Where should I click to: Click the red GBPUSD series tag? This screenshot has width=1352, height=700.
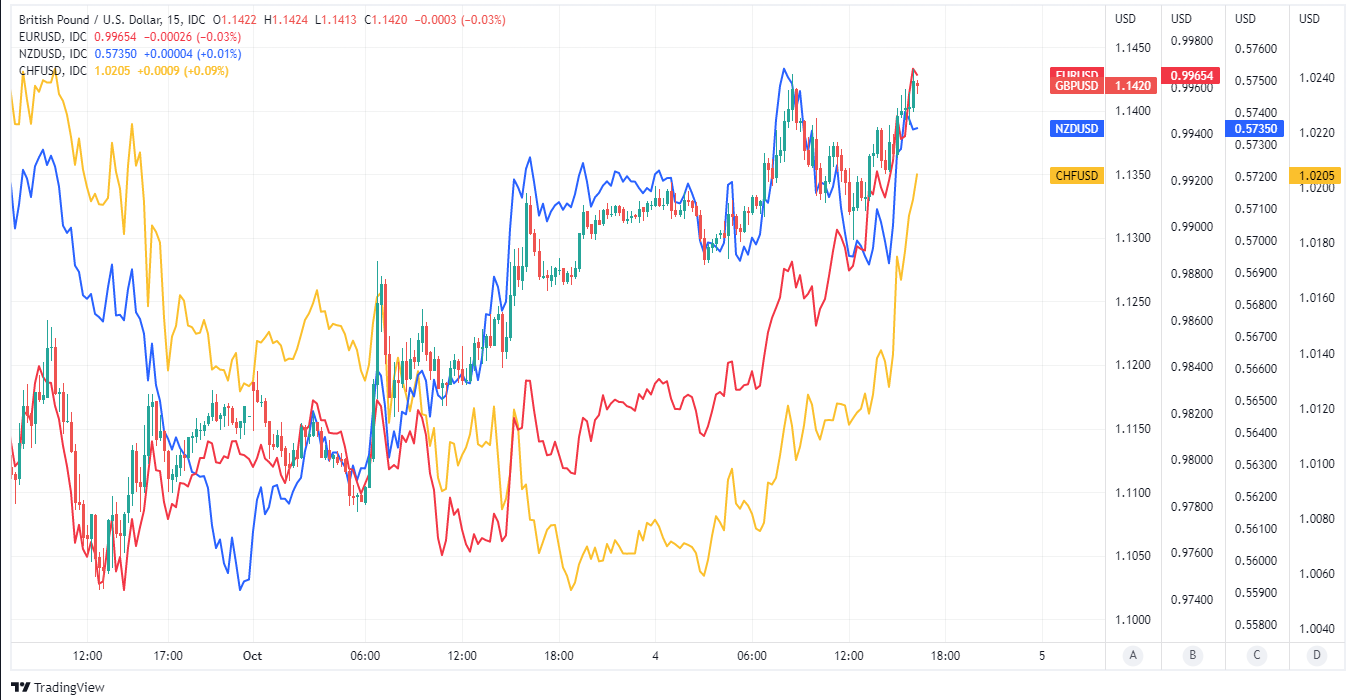pyautogui.click(x=1076, y=86)
